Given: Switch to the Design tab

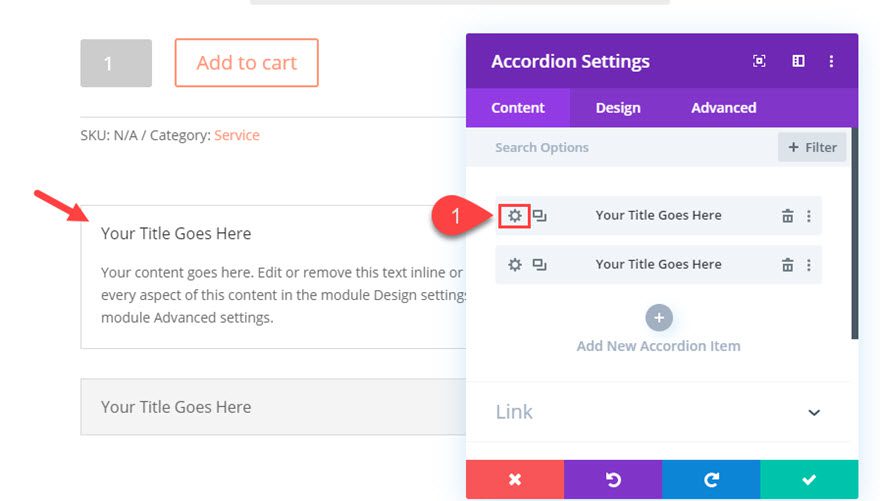Looking at the screenshot, I should [618, 108].
